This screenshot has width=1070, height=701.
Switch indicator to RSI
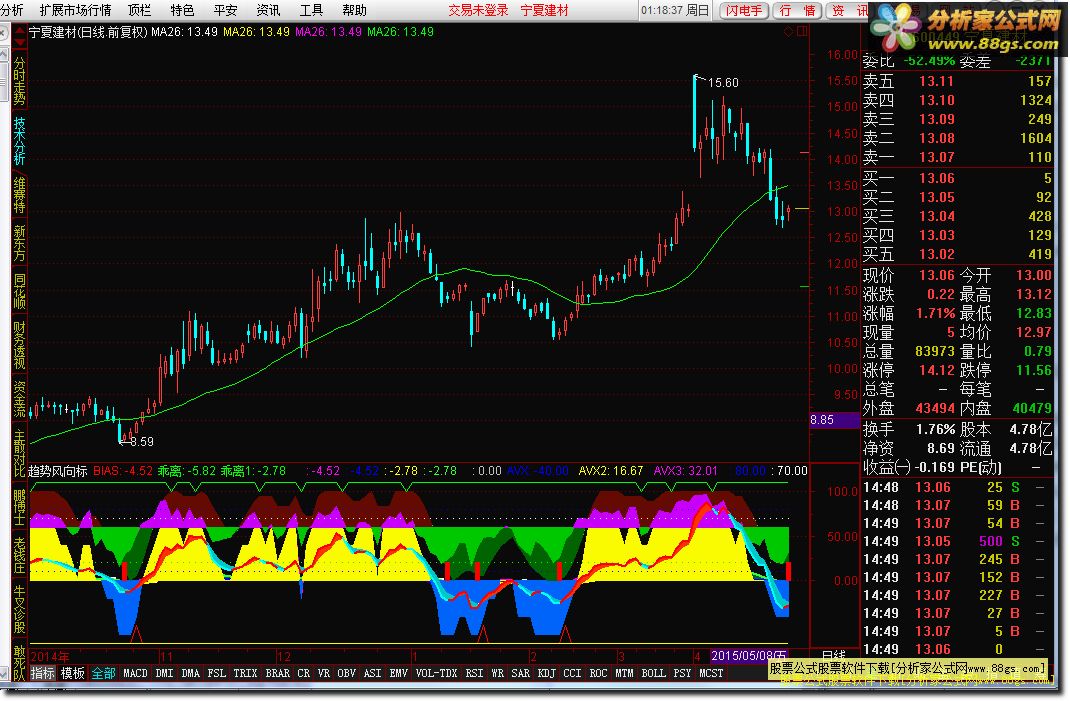tap(474, 673)
